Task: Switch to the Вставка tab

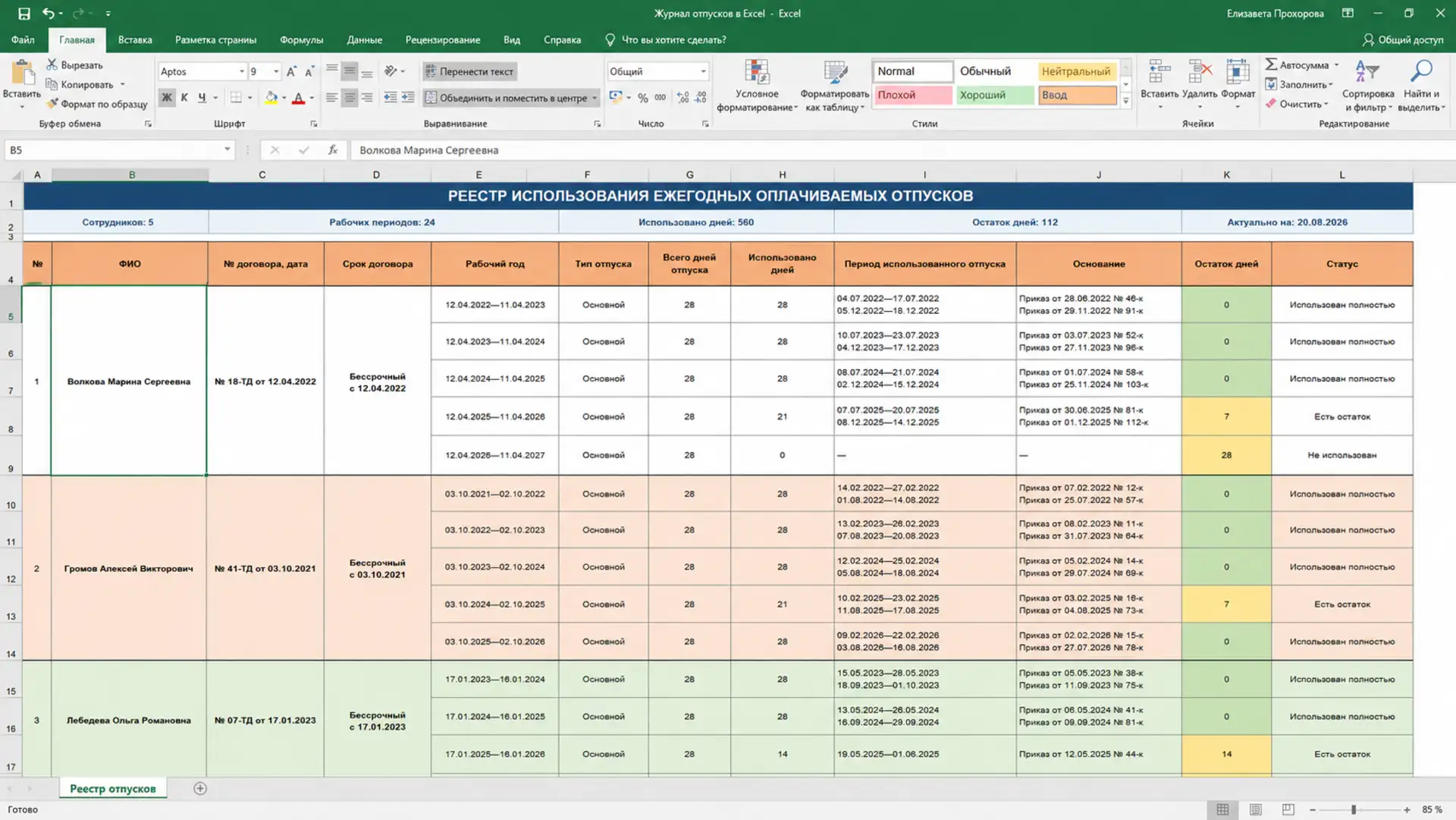Action: point(135,39)
